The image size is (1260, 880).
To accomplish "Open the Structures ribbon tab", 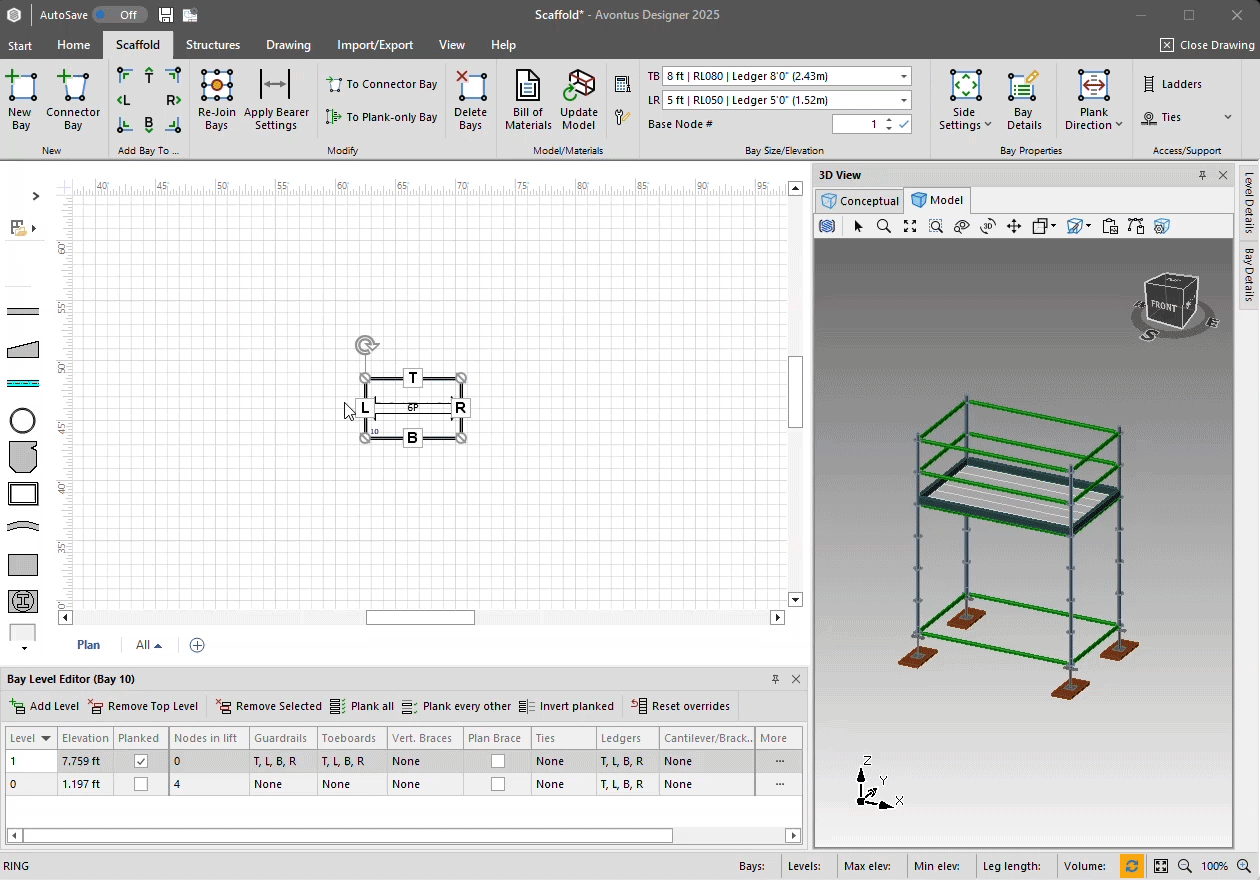I will coord(213,45).
